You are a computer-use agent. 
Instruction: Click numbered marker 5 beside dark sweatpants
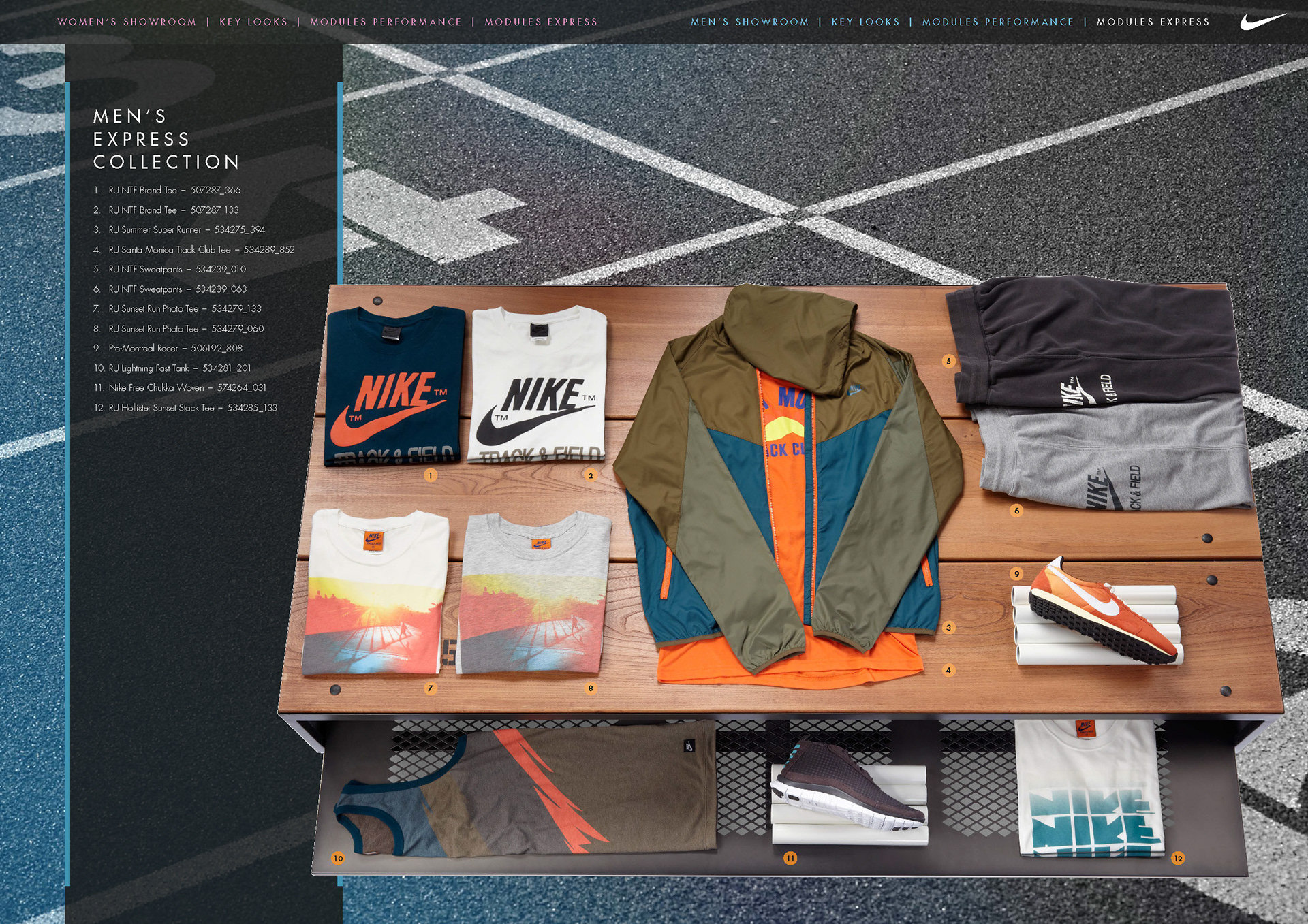948,361
